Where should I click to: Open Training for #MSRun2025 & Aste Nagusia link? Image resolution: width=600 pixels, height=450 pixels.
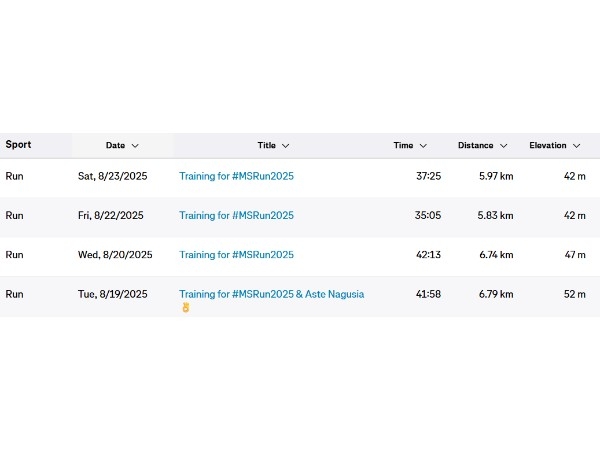272,294
